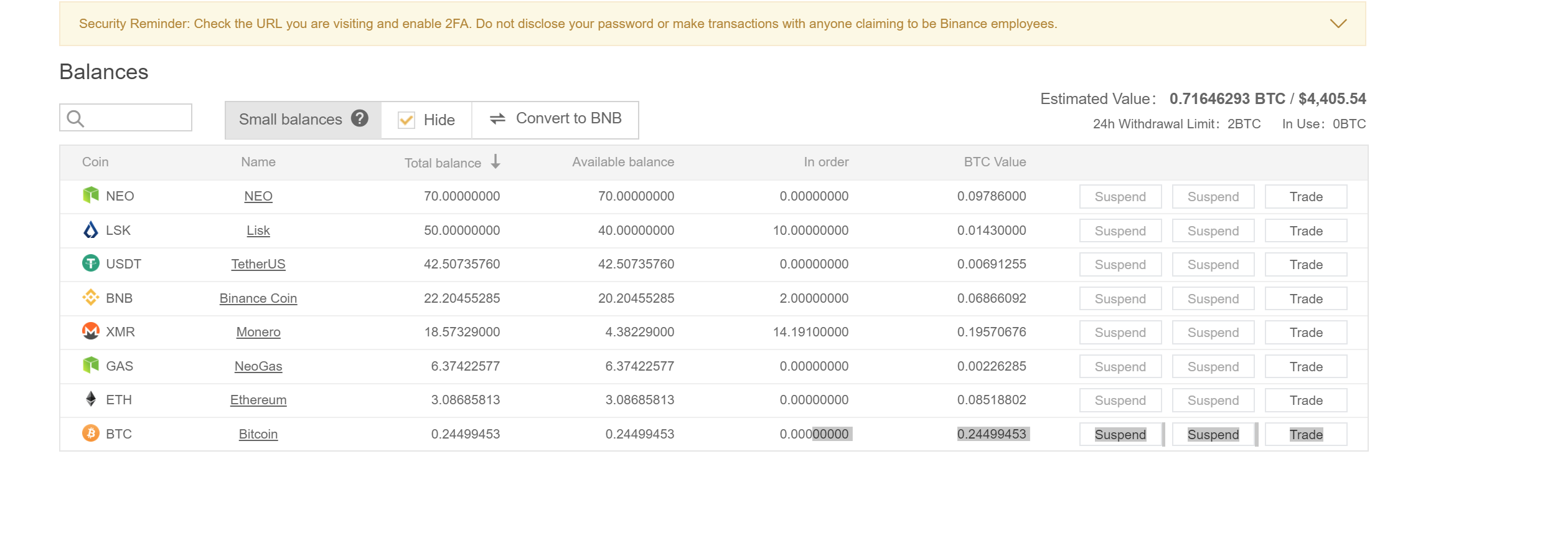Click Trade button in BNB row
Viewport: 1568px width, 560px height.
point(1306,299)
